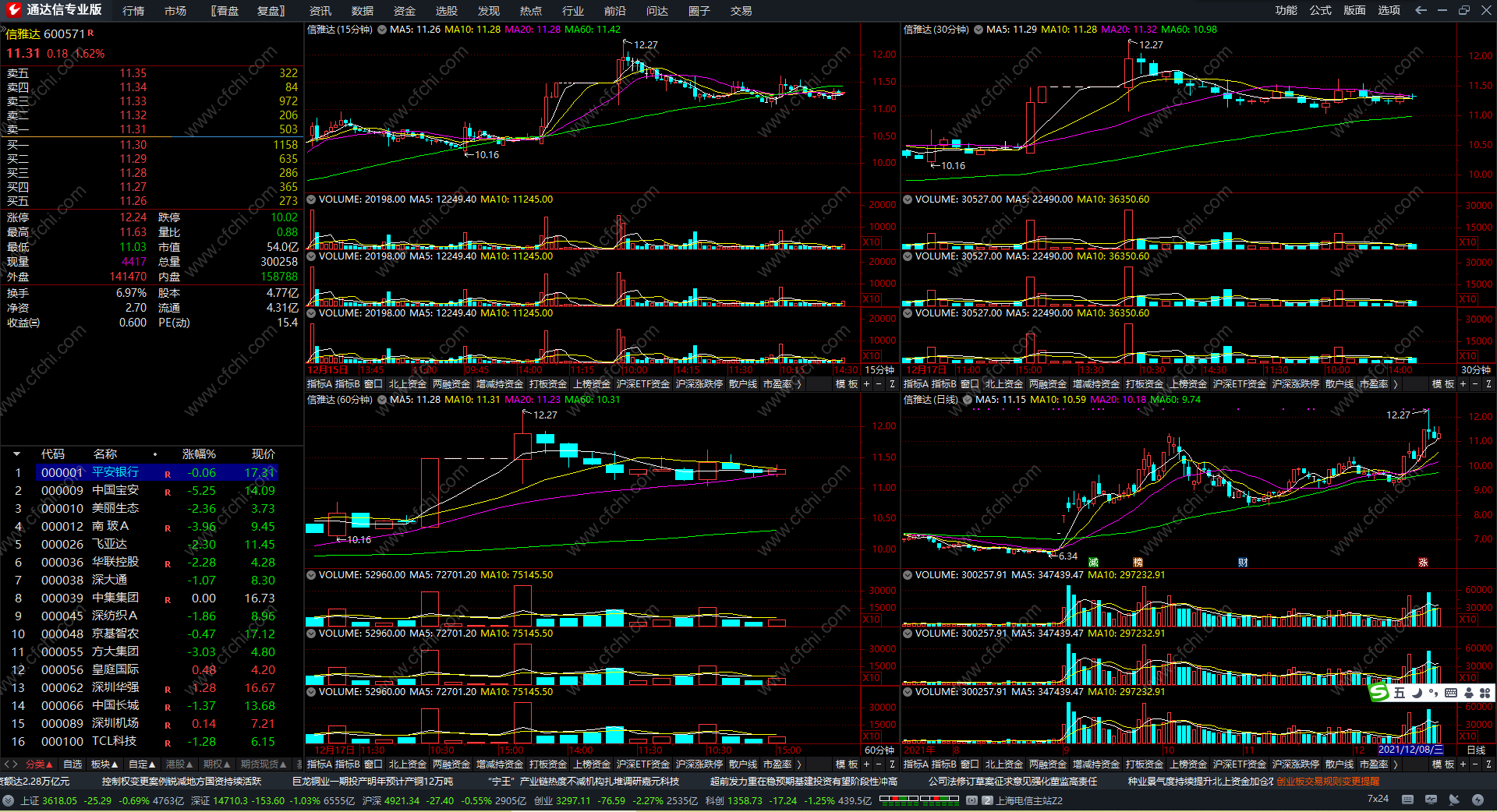Click the 五 mode indicator on IME bar
Screen dimensions: 1497x812
pyautogui.click(x=1400, y=693)
